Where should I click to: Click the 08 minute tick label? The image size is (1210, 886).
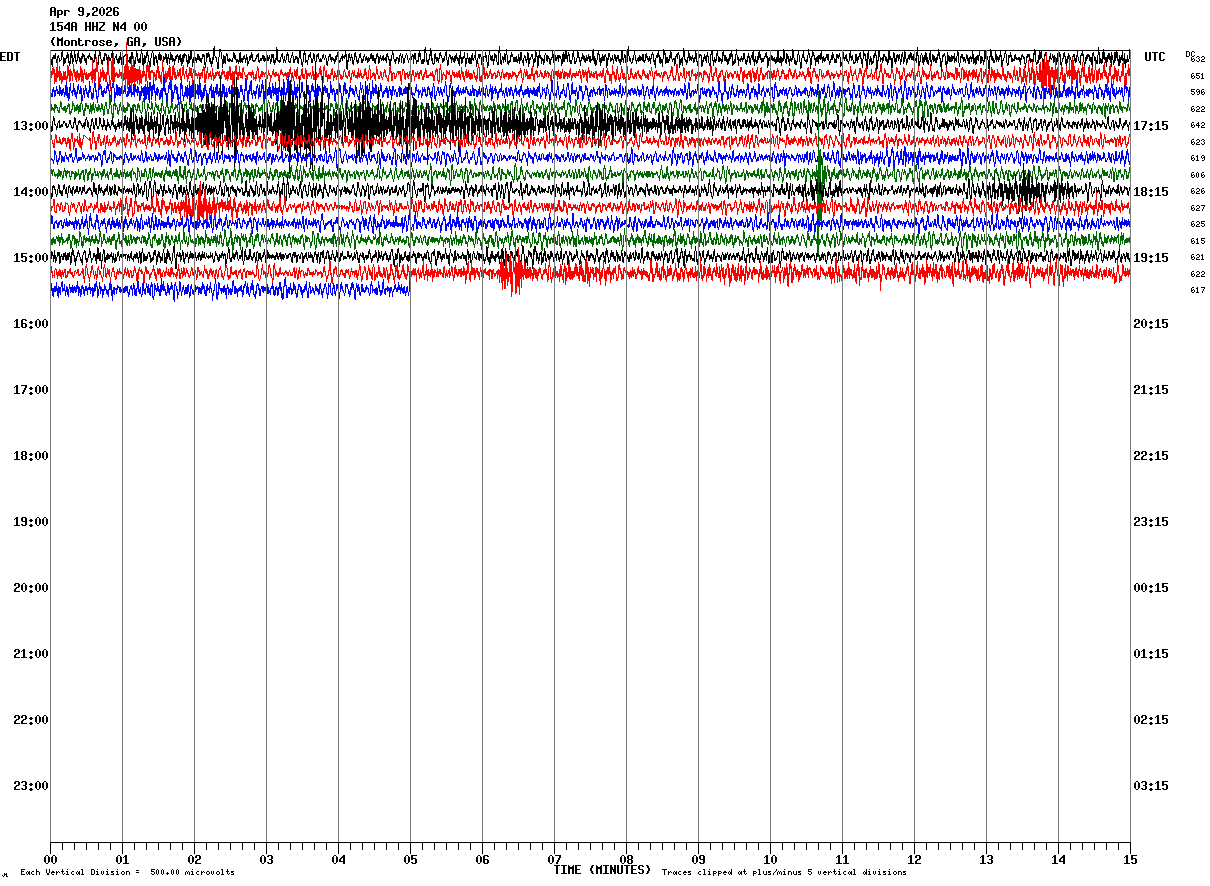626,860
